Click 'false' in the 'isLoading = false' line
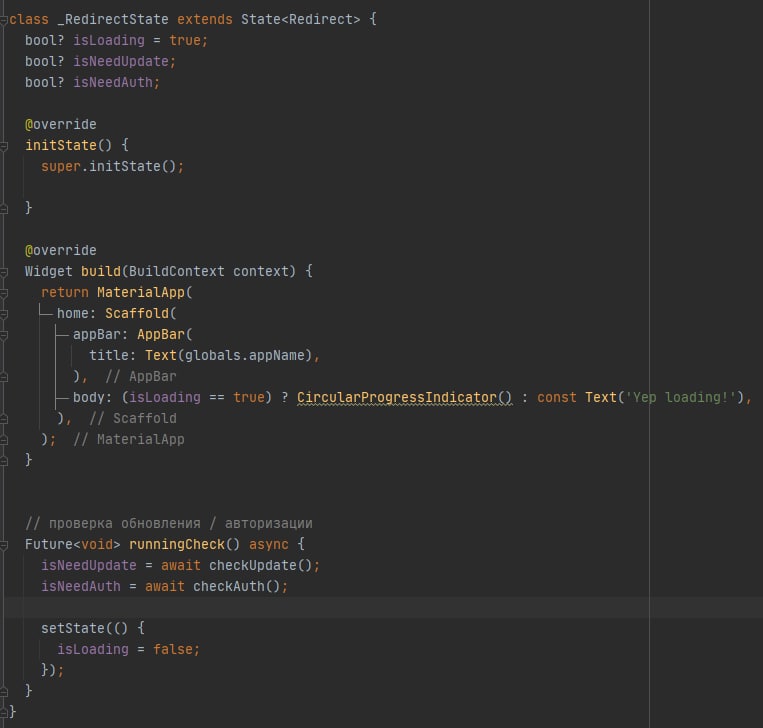The height and width of the screenshot is (728, 763). (x=173, y=649)
